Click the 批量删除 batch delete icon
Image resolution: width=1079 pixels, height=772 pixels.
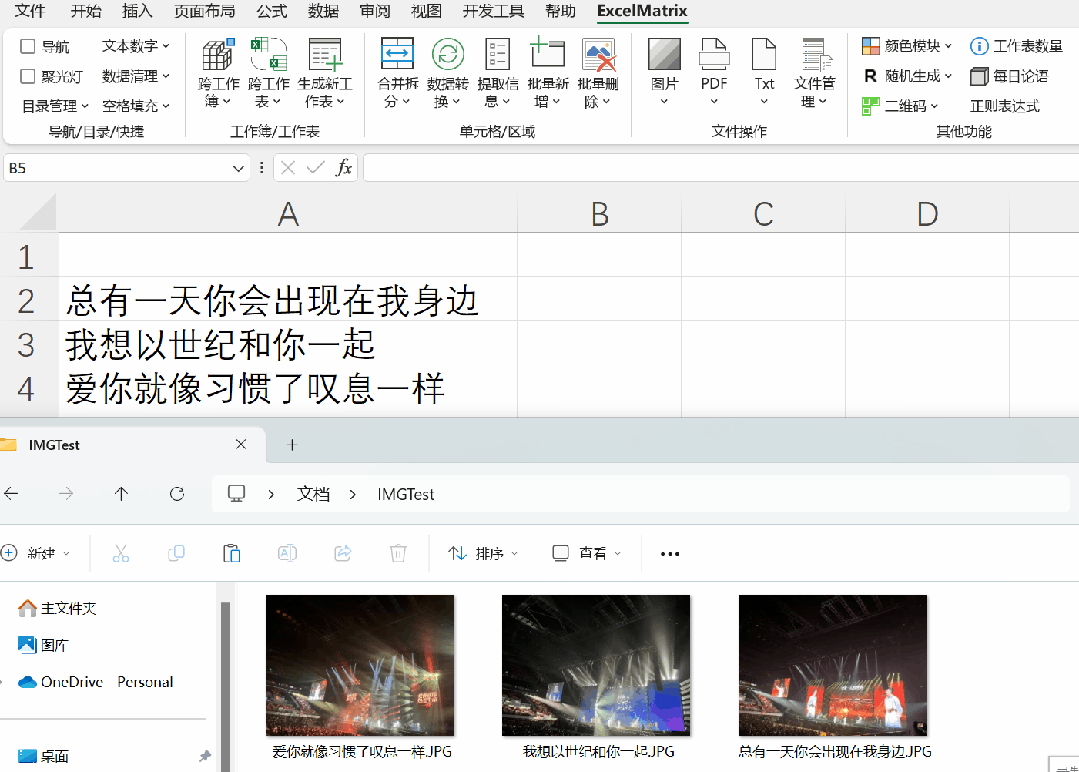pyautogui.click(x=598, y=54)
